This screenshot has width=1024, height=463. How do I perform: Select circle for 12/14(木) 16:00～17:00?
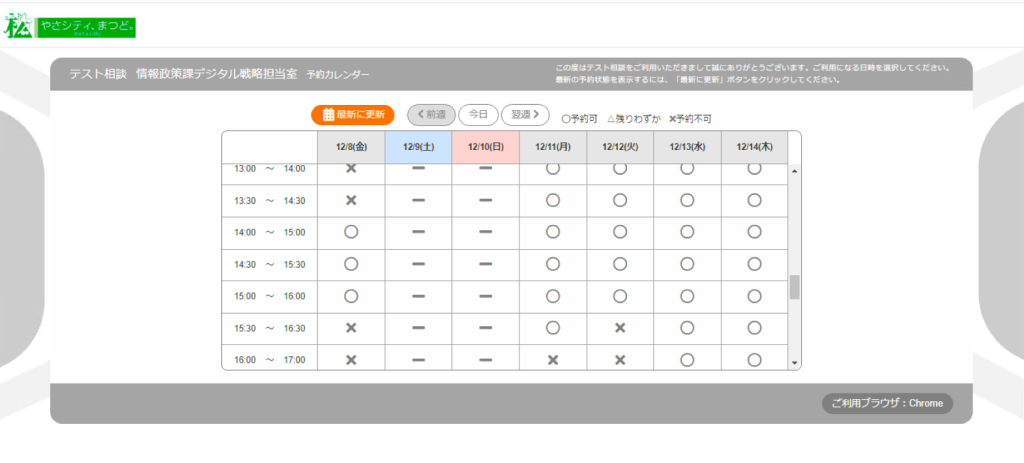point(754,360)
